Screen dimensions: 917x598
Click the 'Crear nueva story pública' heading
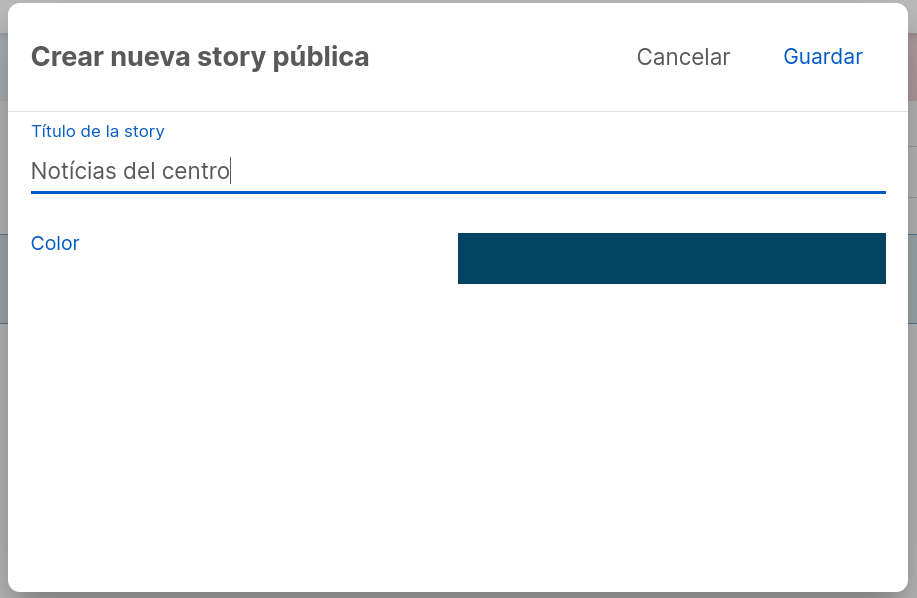[200, 57]
